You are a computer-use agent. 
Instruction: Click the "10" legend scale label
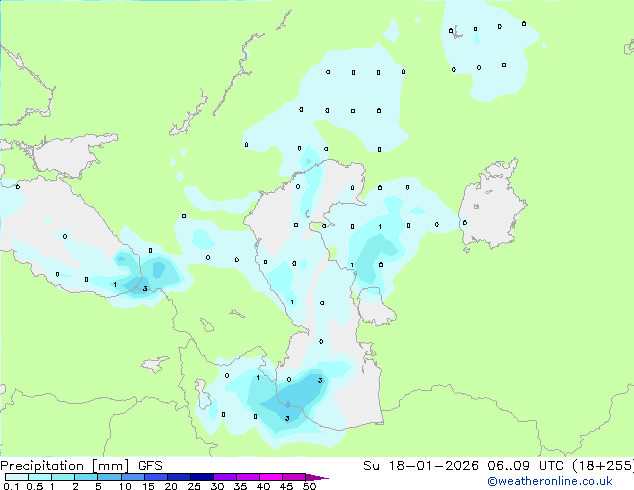pos(125,486)
